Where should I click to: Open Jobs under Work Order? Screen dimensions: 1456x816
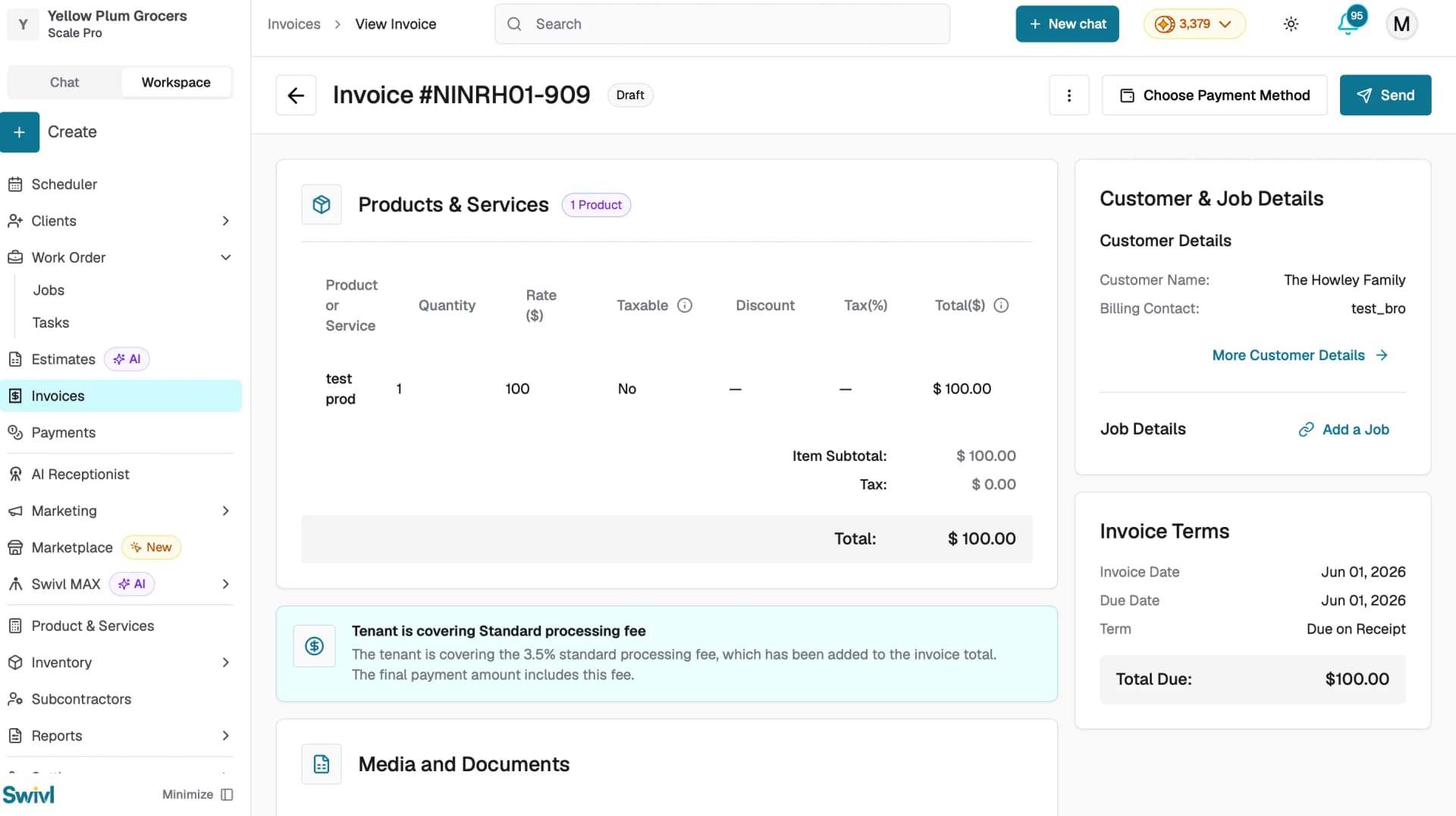pyautogui.click(x=49, y=290)
